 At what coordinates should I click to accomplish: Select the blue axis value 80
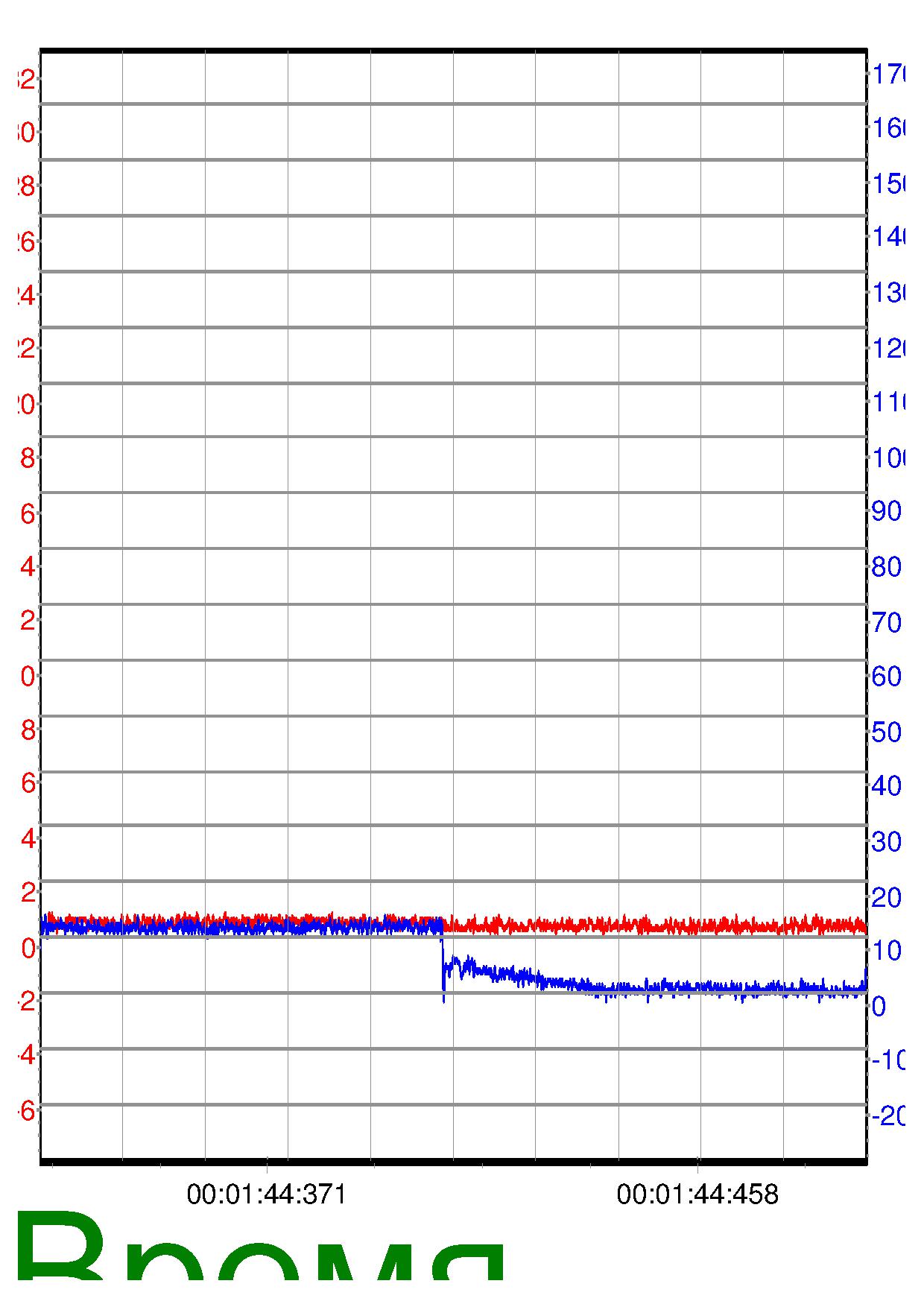(x=887, y=567)
